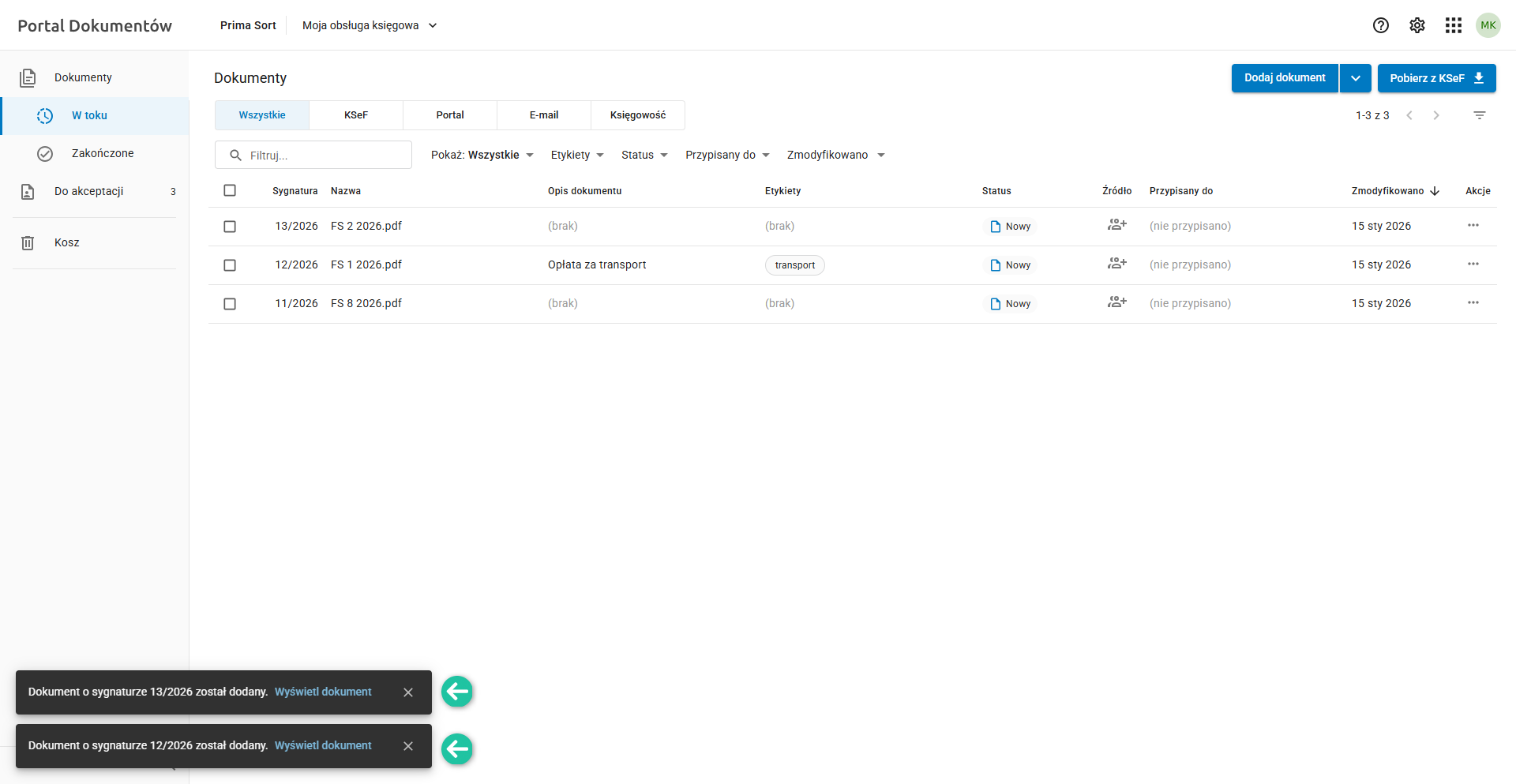
Task: Tick the checkbox for FS 8 2026.pdf
Action: coord(230,304)
